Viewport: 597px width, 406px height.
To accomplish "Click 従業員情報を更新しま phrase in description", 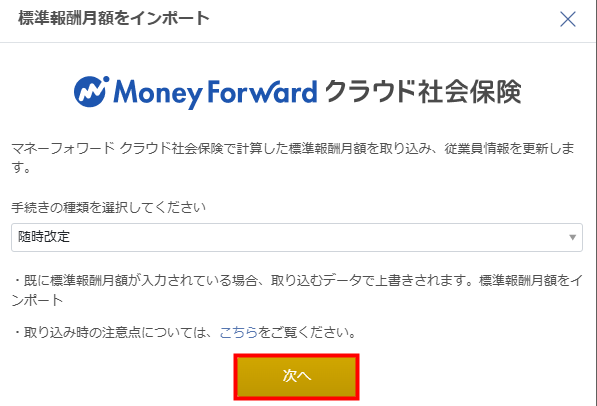I will tap(509, 148).
